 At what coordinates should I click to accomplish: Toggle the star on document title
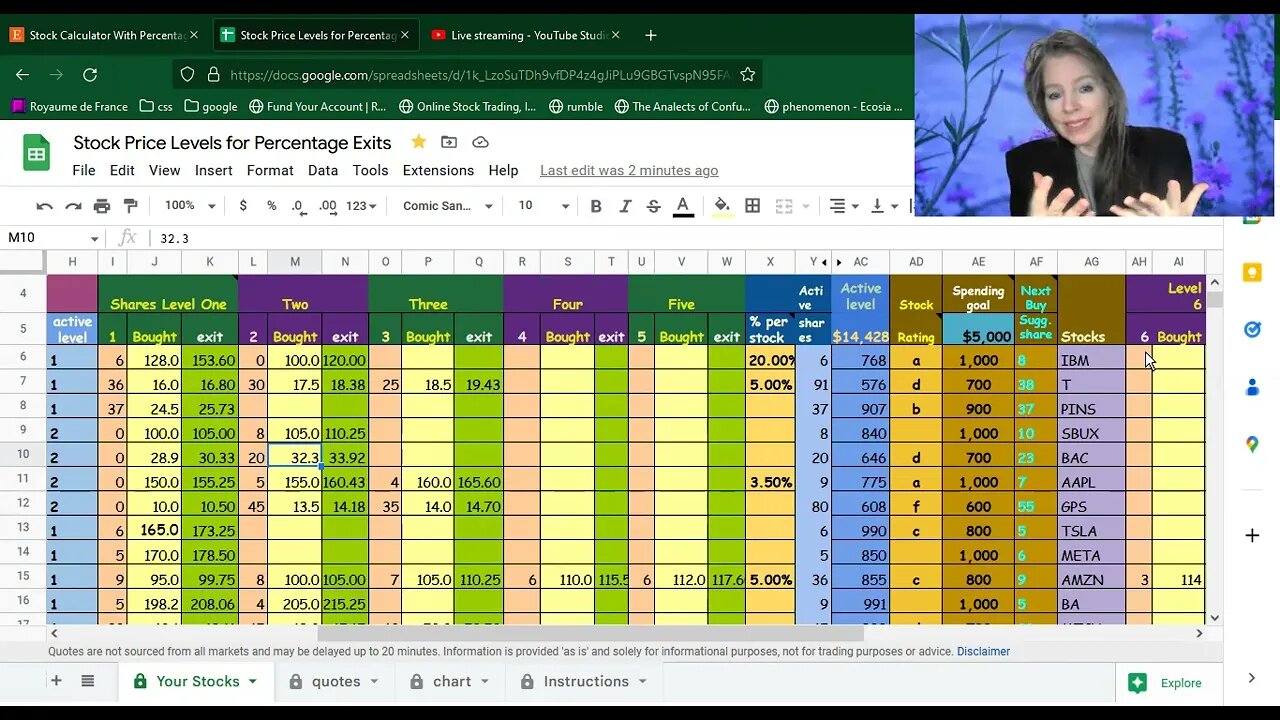tap(418, 142)
